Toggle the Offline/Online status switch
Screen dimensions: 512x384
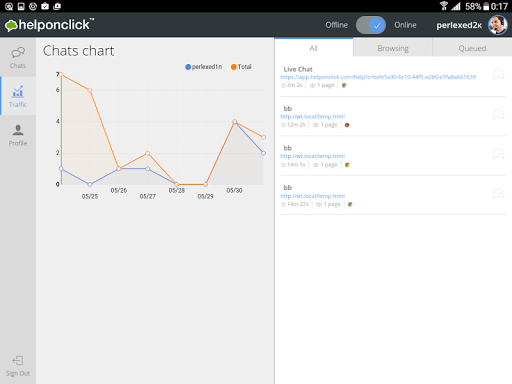371,25
